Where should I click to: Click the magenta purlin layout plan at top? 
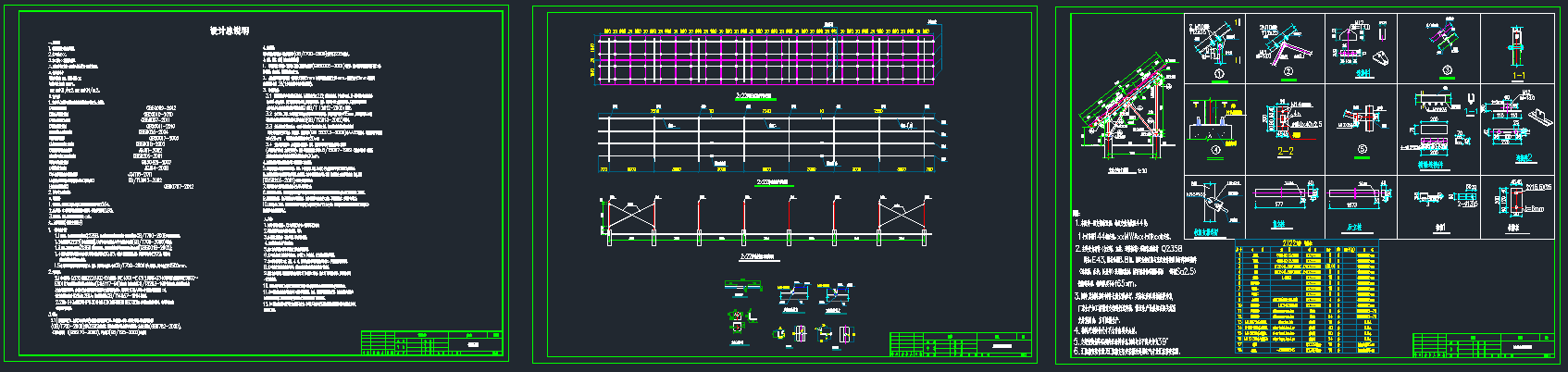(x=765, y=58)
